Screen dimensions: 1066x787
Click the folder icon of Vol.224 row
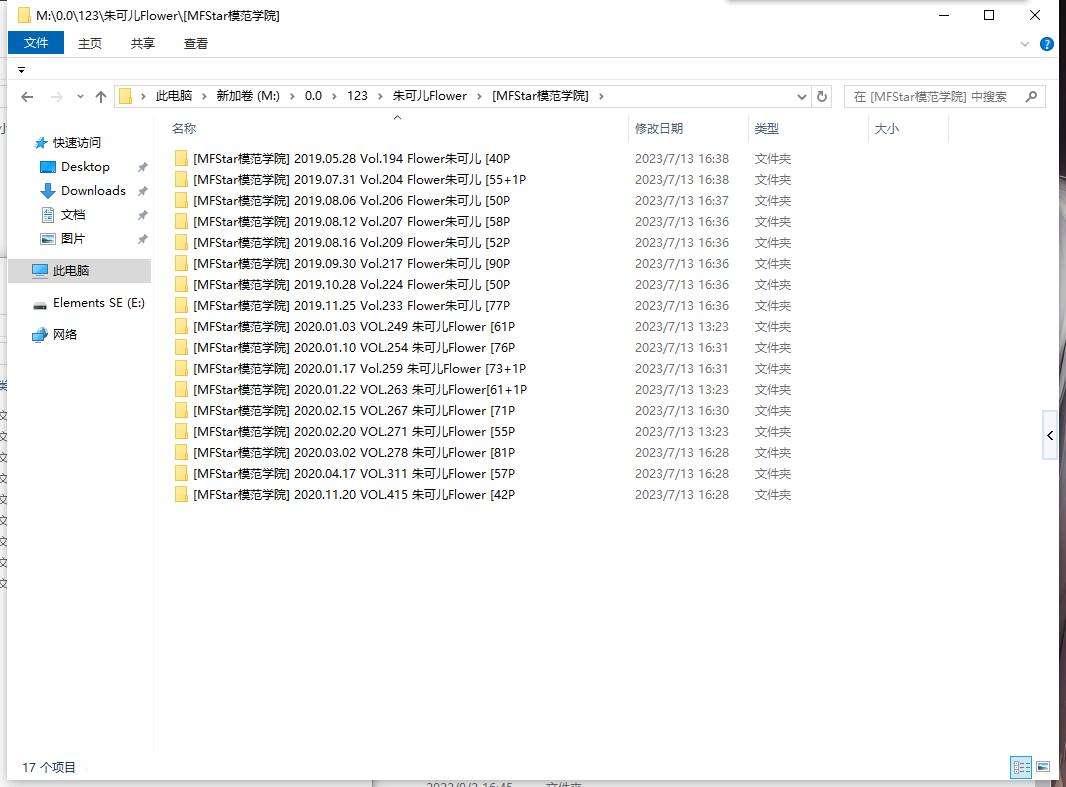point(181,285)
